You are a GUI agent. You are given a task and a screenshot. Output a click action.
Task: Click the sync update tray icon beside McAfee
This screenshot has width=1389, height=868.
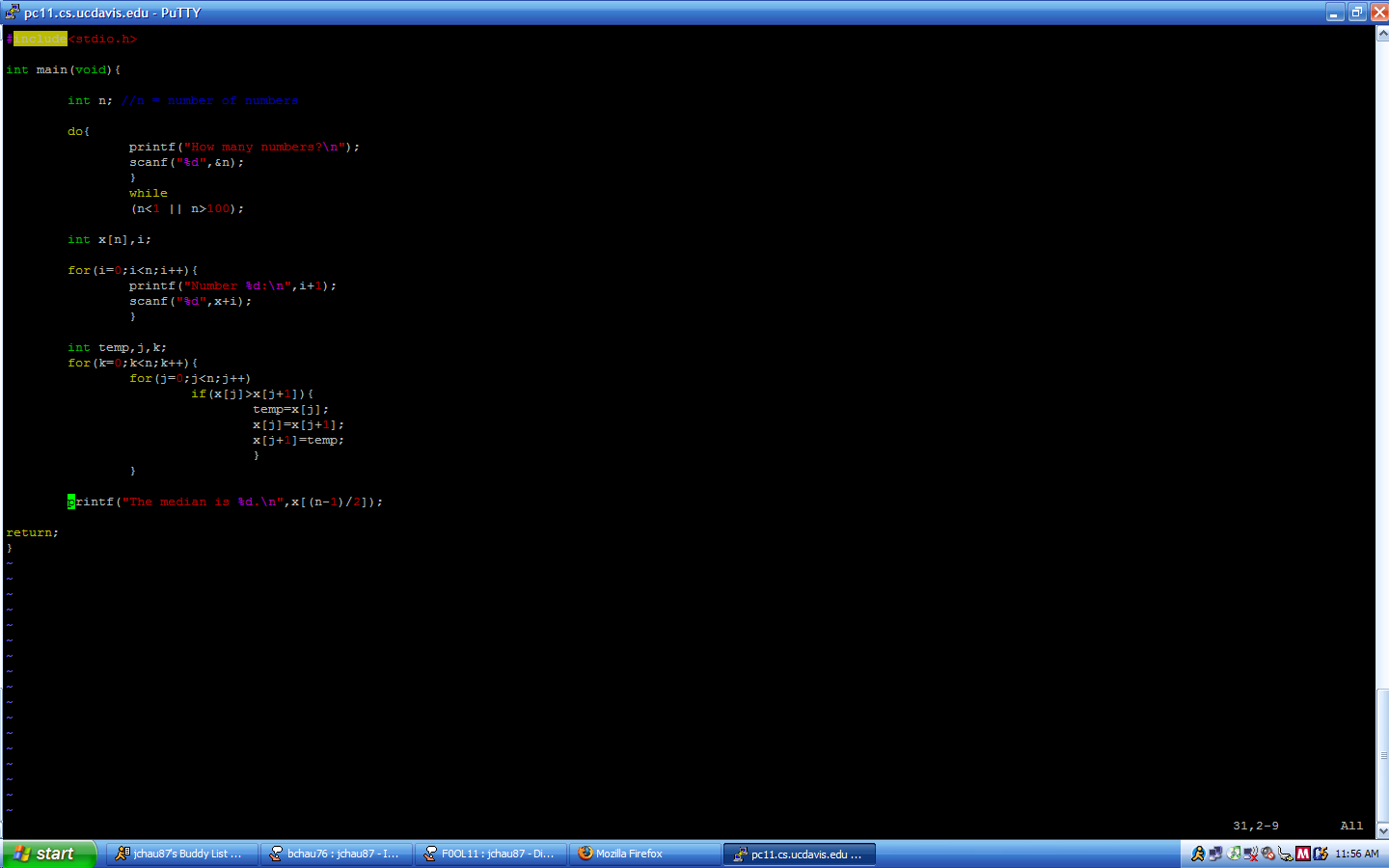[1321, 854]
